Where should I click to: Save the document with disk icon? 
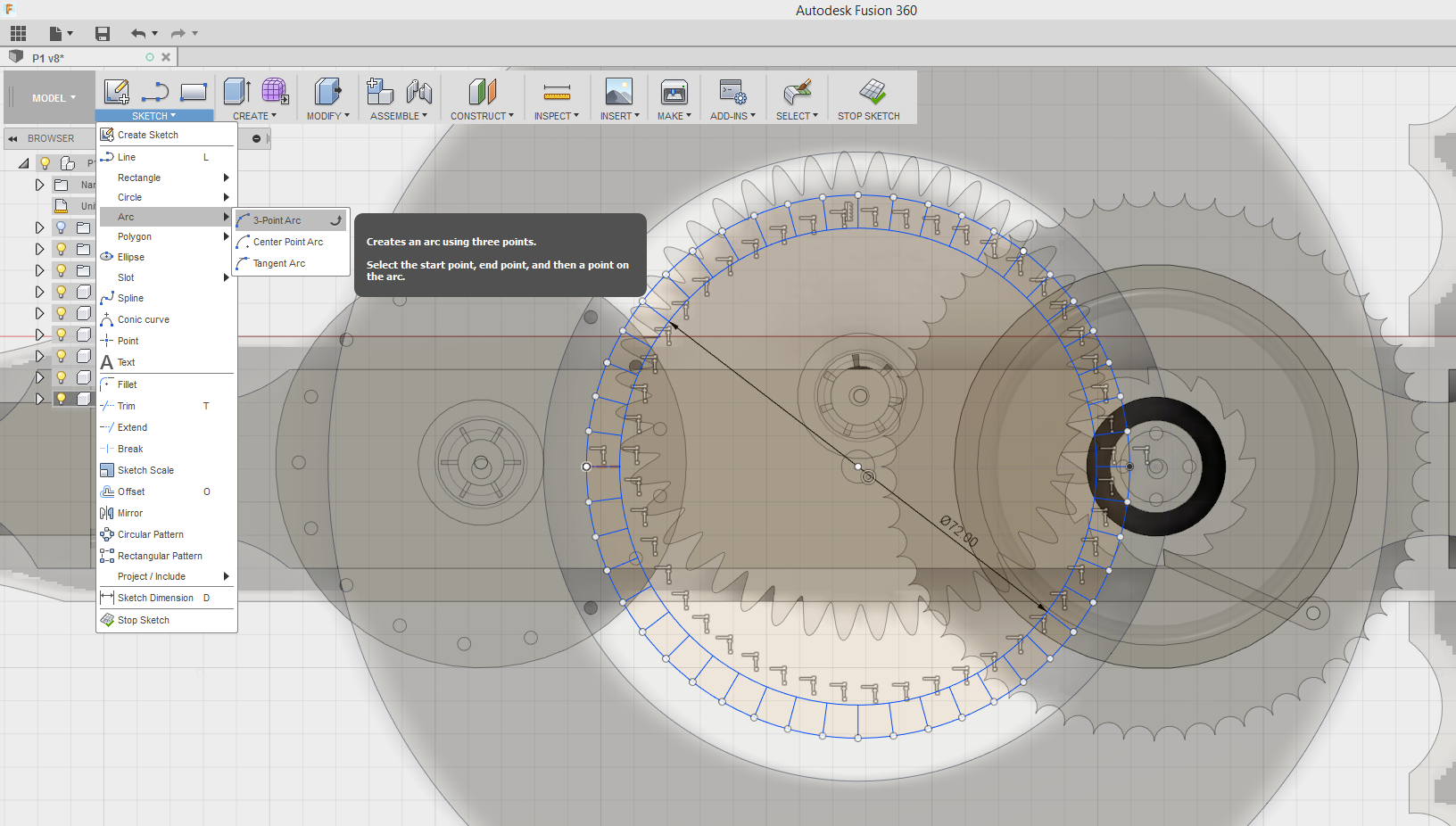103,34
